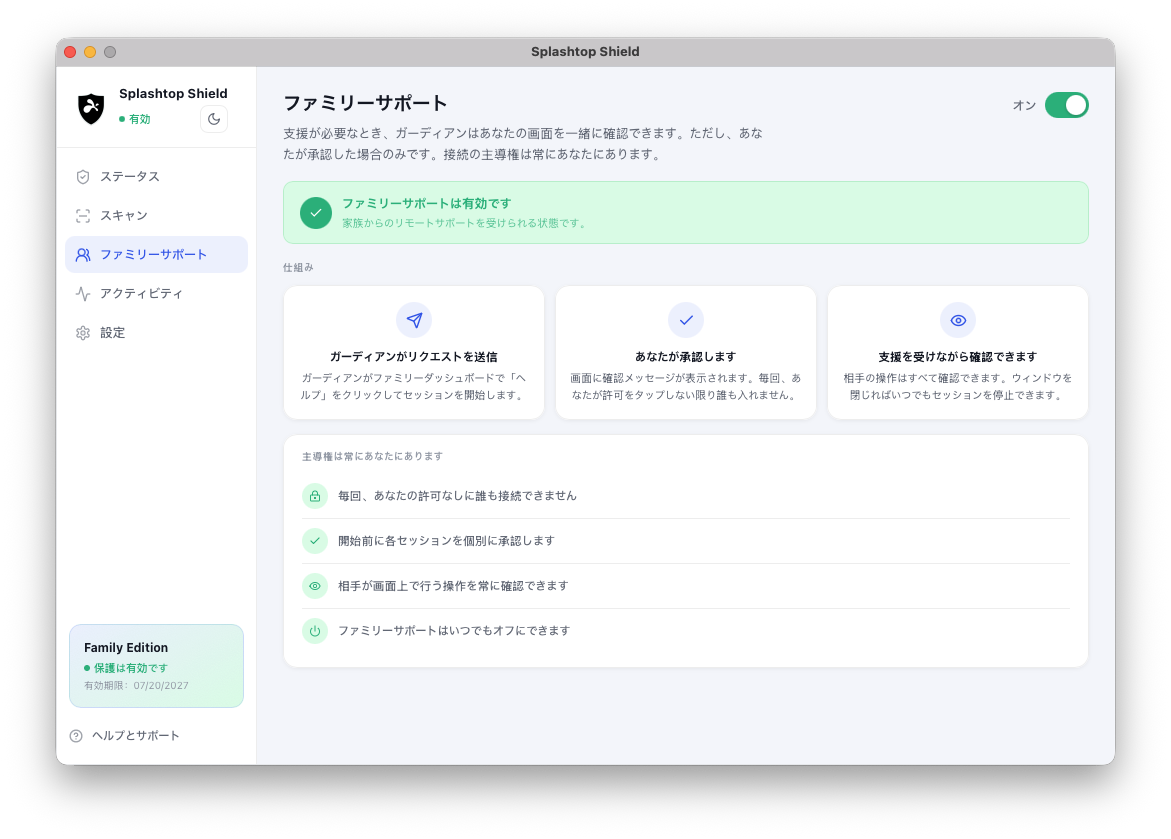Screen dimensions: 1171x839
Task: Click the gear icon beside 設定
Action: click(x=83, y=332)
